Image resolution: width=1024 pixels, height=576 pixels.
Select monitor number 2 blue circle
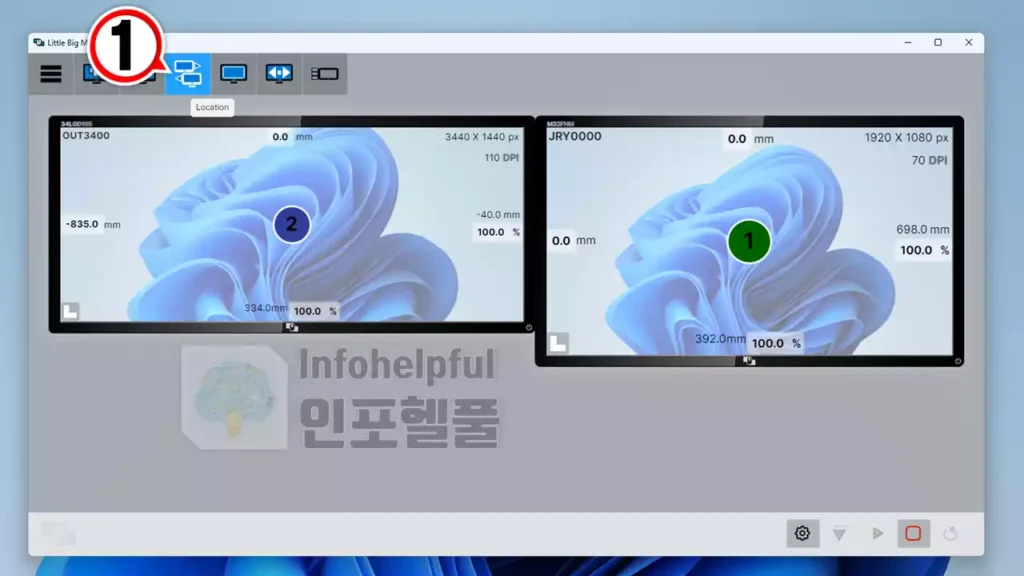tap(291, 225)
